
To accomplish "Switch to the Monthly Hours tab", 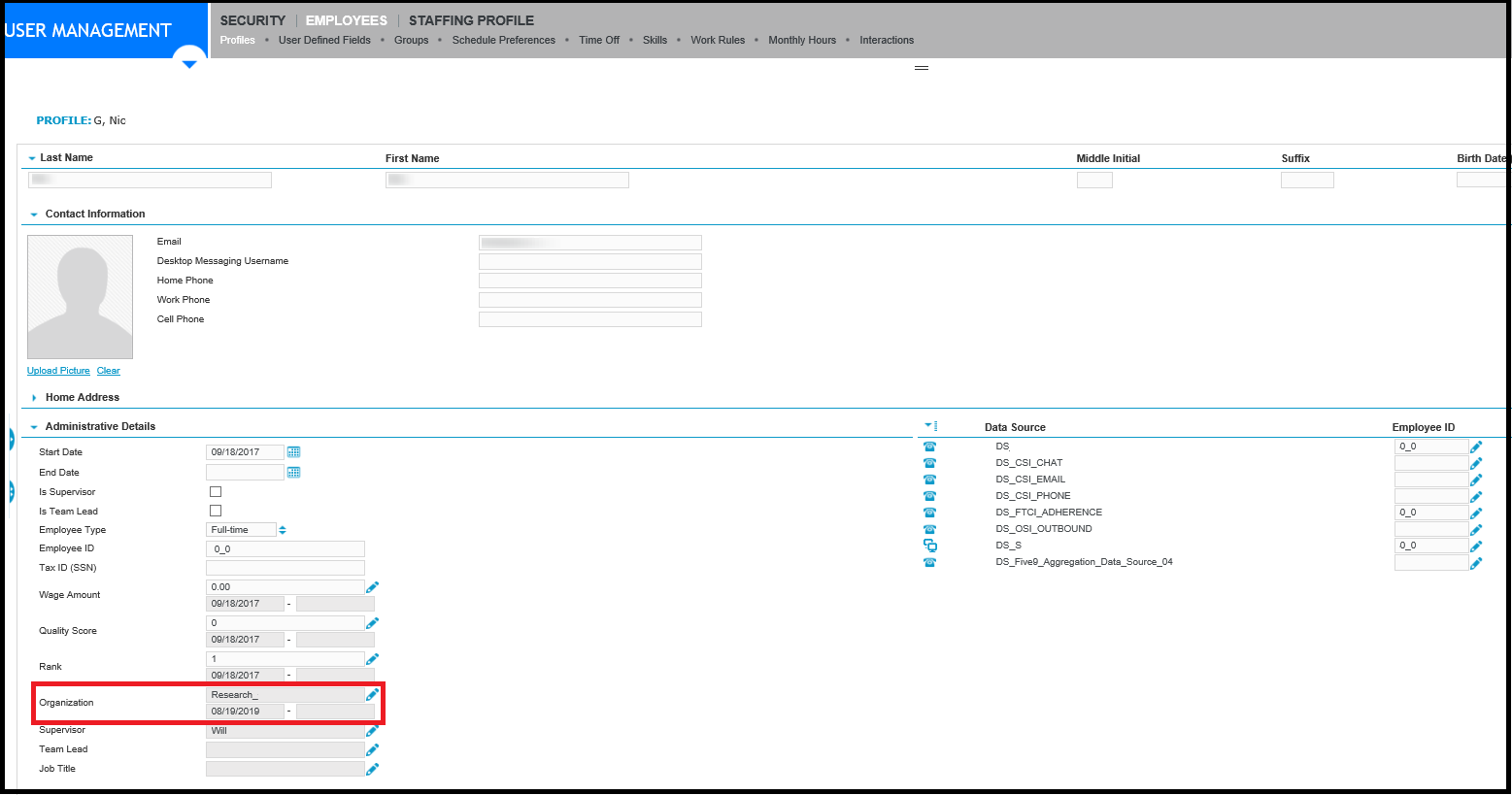I will [802, 40].
